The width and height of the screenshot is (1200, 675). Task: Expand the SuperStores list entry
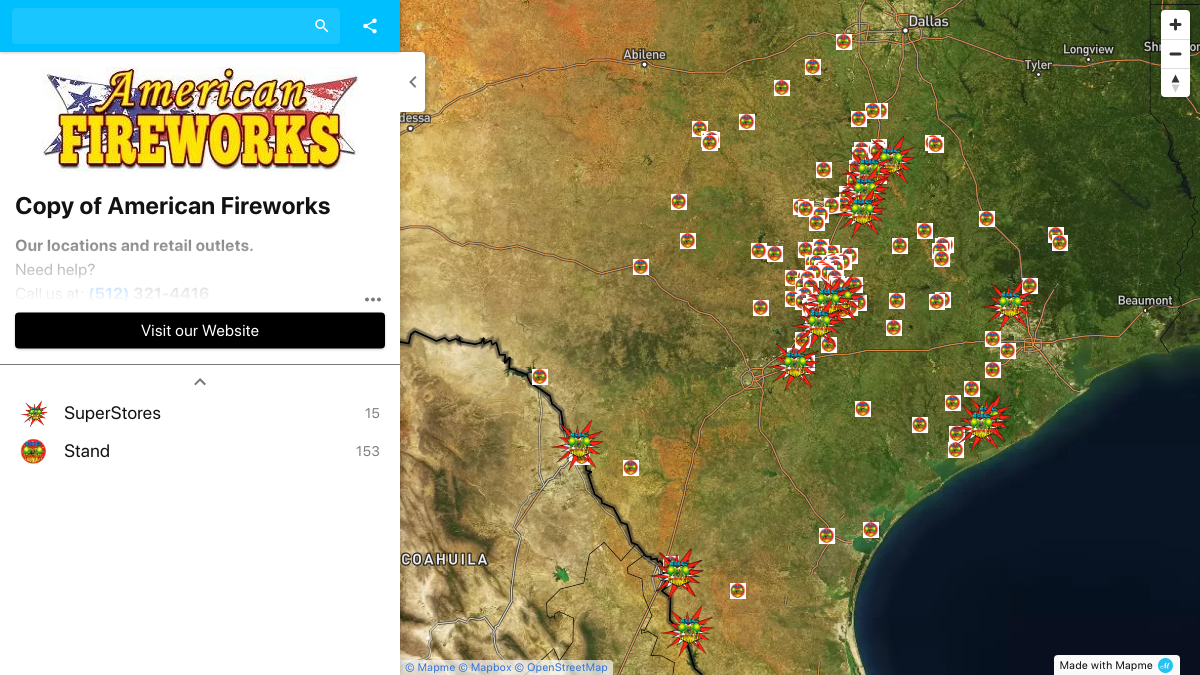point(112,413)
